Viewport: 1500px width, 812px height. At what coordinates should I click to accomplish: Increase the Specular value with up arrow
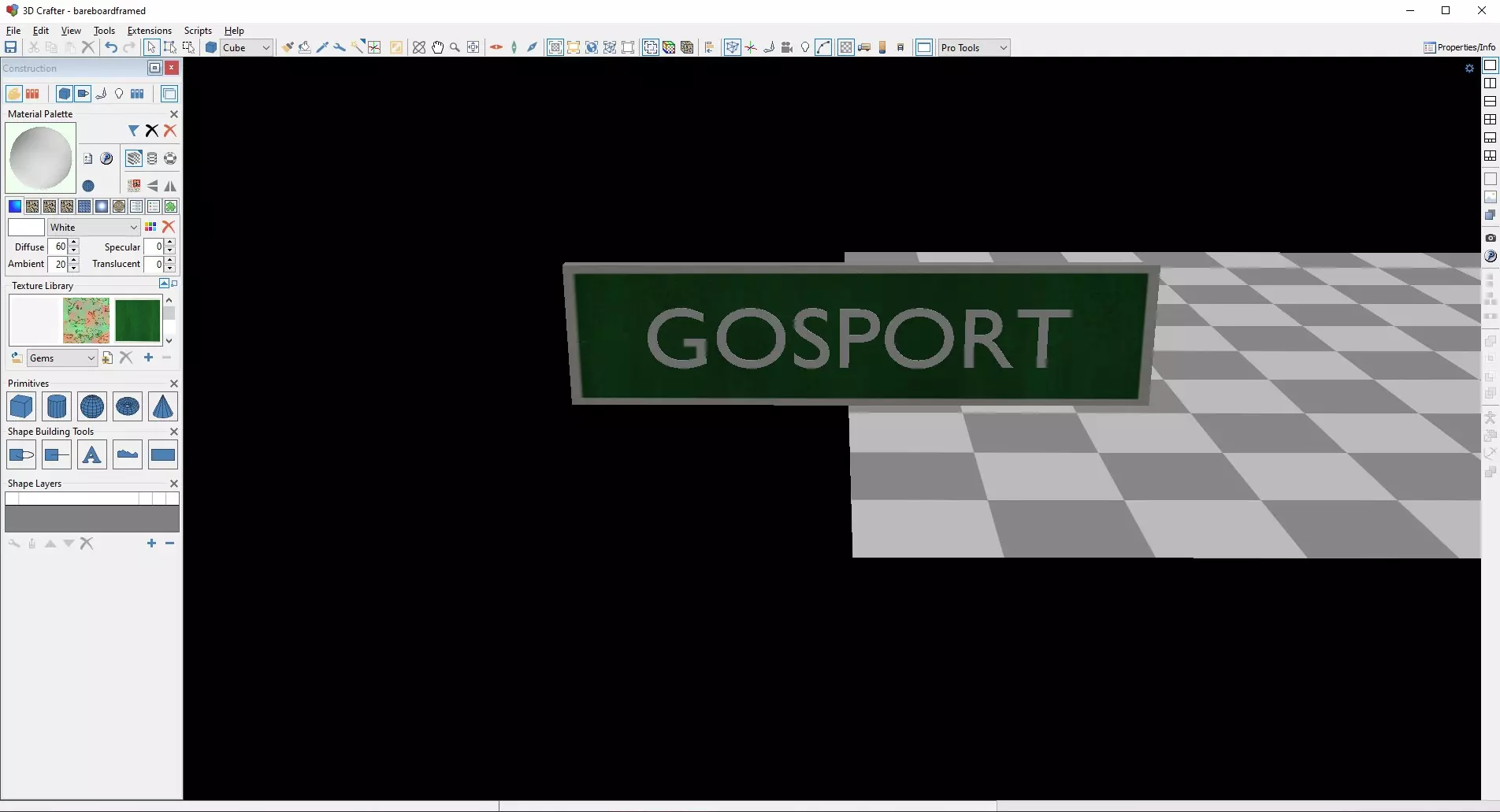[170, 243]
